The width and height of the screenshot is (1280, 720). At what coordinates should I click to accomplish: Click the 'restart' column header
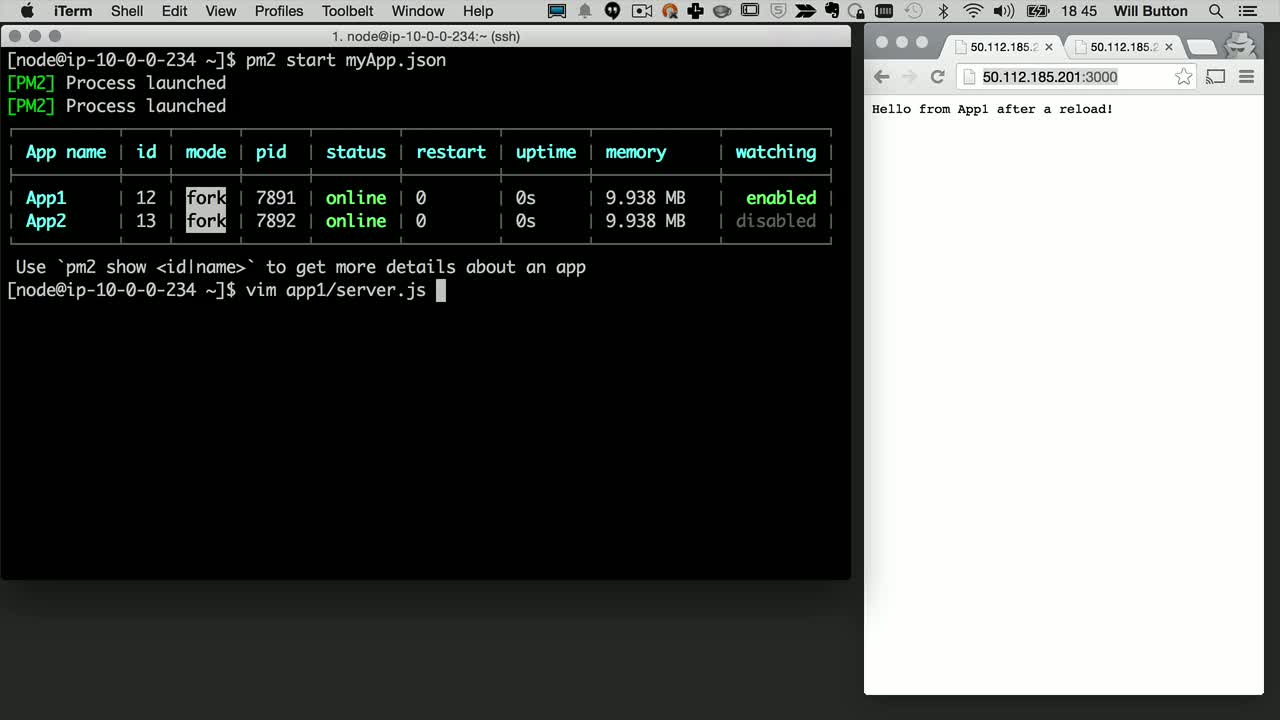(x=451, y=152)
